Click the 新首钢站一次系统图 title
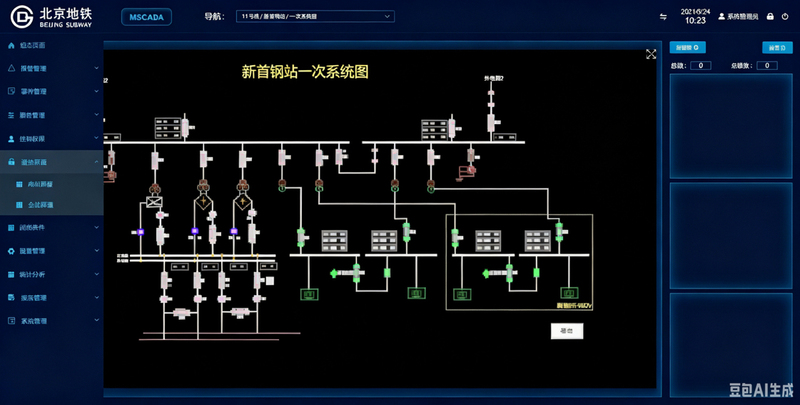Viewport: 800px width, 405px height. 305,72
